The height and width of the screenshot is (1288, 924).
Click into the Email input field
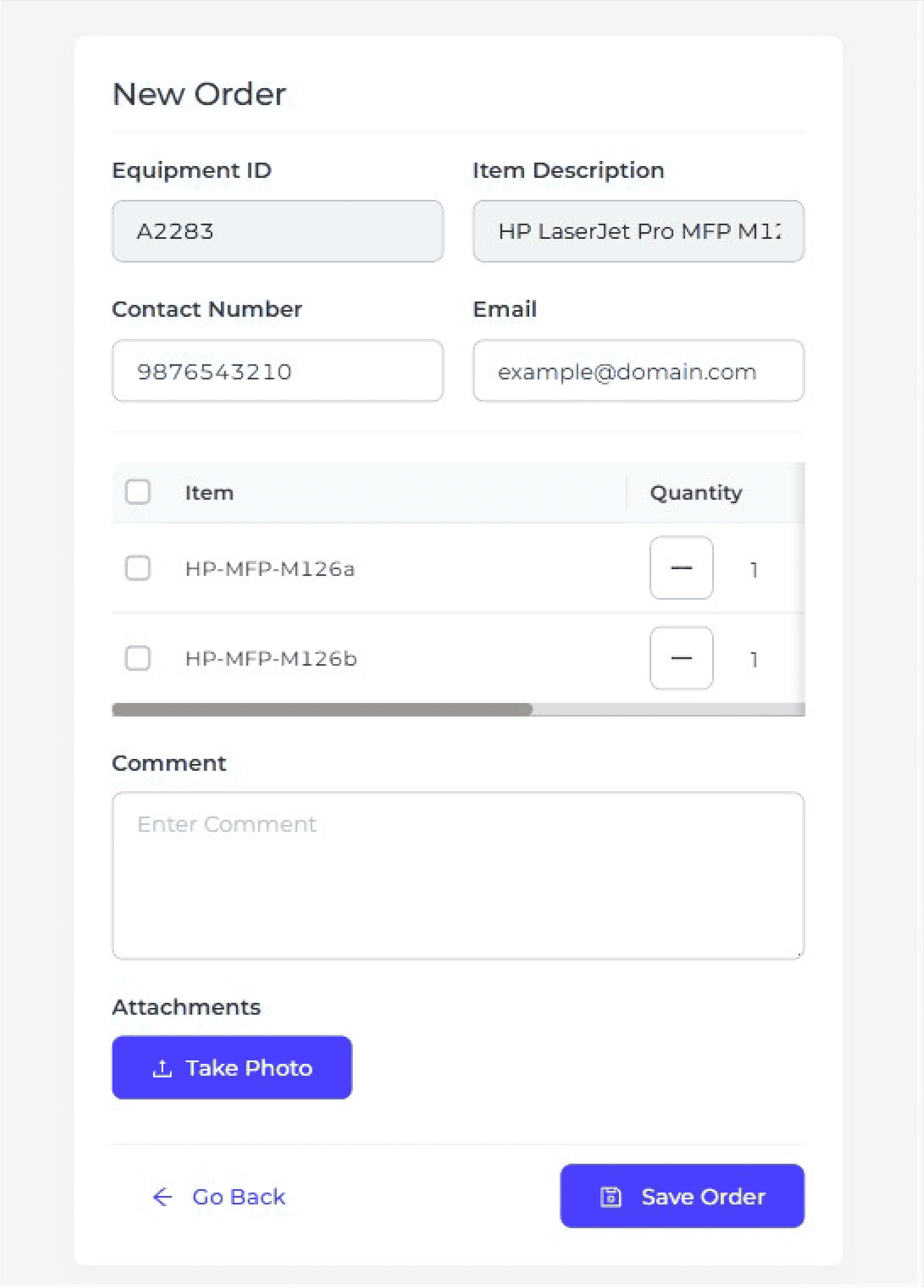pyautogui.click(x=638, y=371)
